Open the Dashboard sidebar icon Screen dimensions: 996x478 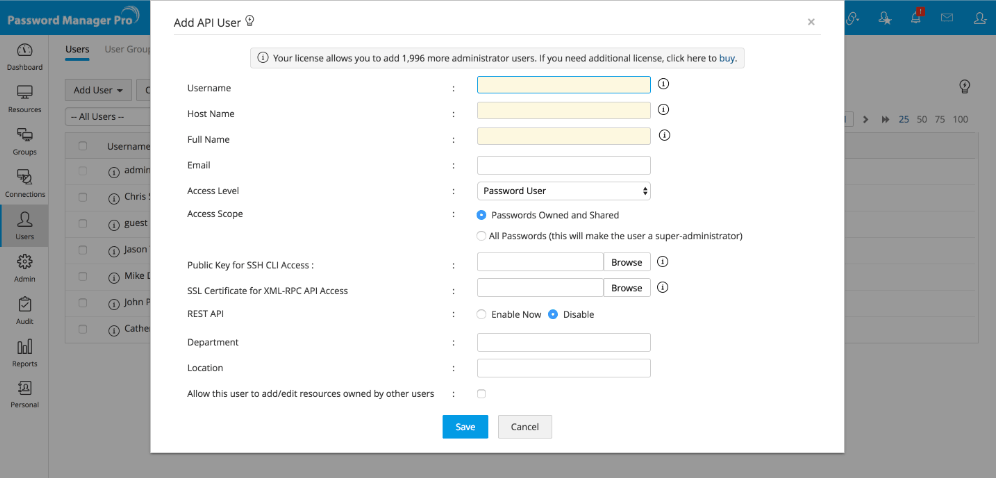25,56
